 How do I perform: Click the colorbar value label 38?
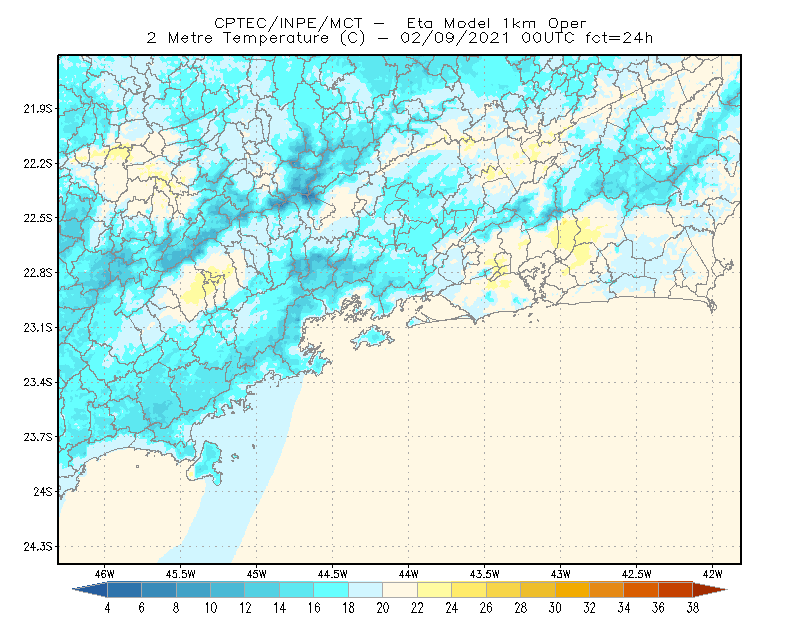[692, 608]
